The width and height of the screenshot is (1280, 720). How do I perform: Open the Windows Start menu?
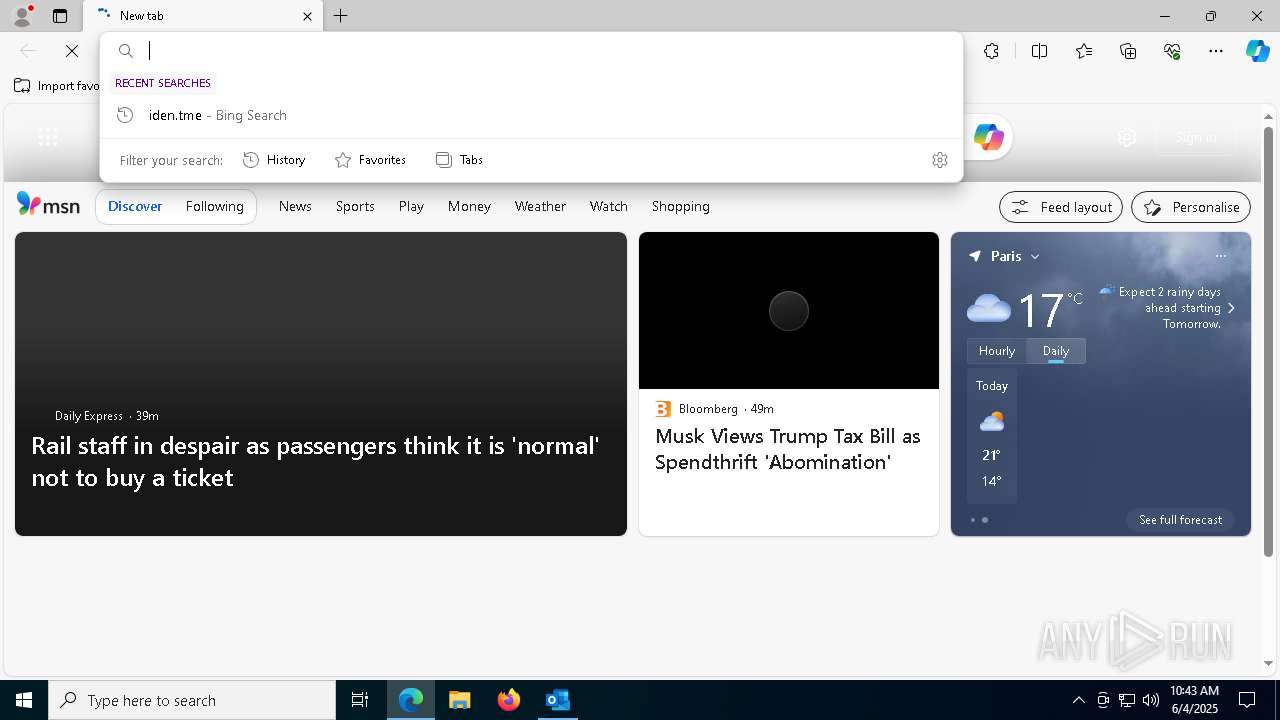24,700
